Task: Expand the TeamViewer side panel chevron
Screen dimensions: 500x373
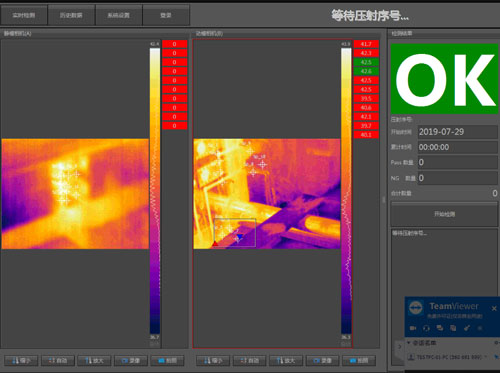Action: pos(400,347)
